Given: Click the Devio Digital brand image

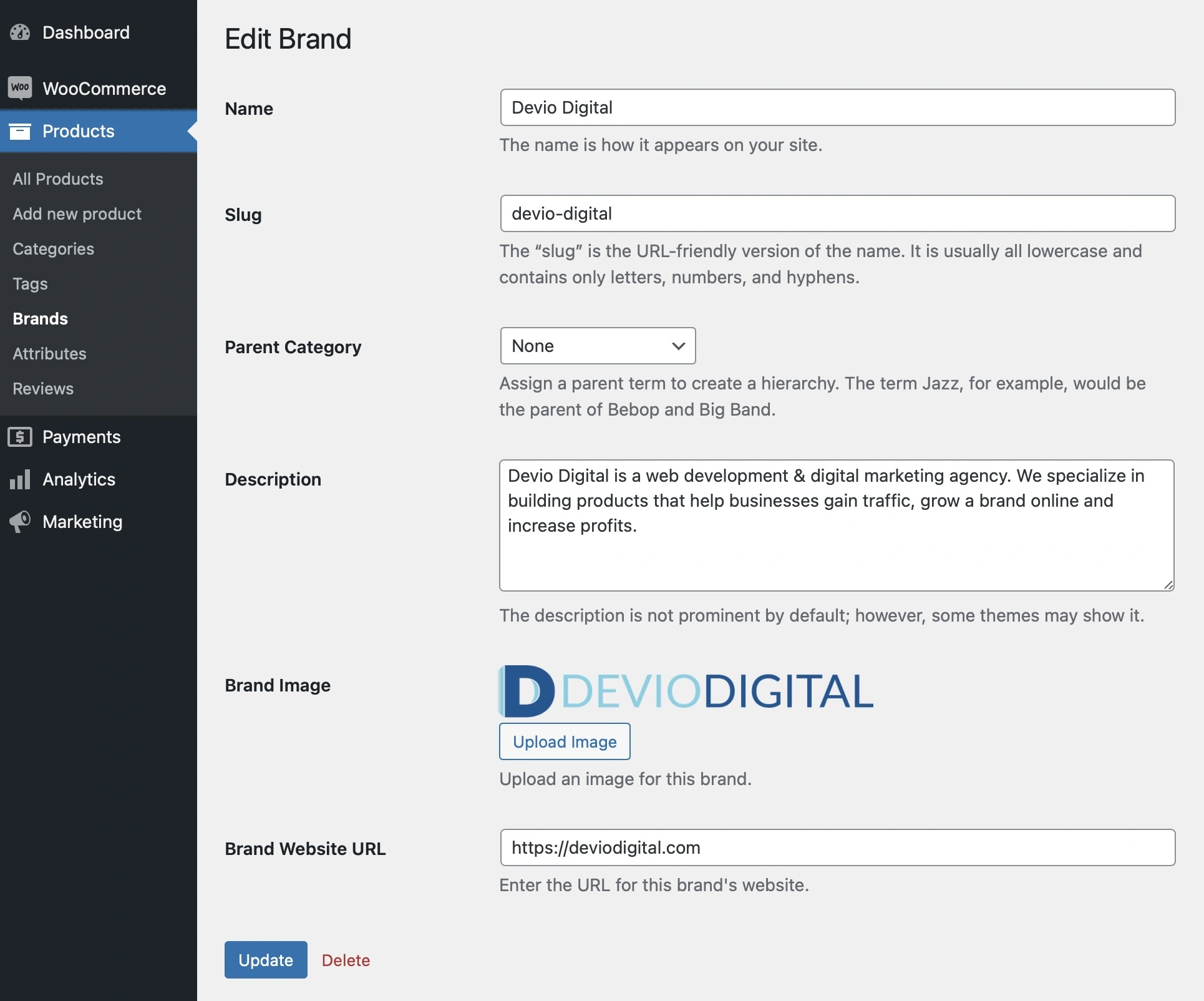Looking at the screenshot, I should pos(686,691).
